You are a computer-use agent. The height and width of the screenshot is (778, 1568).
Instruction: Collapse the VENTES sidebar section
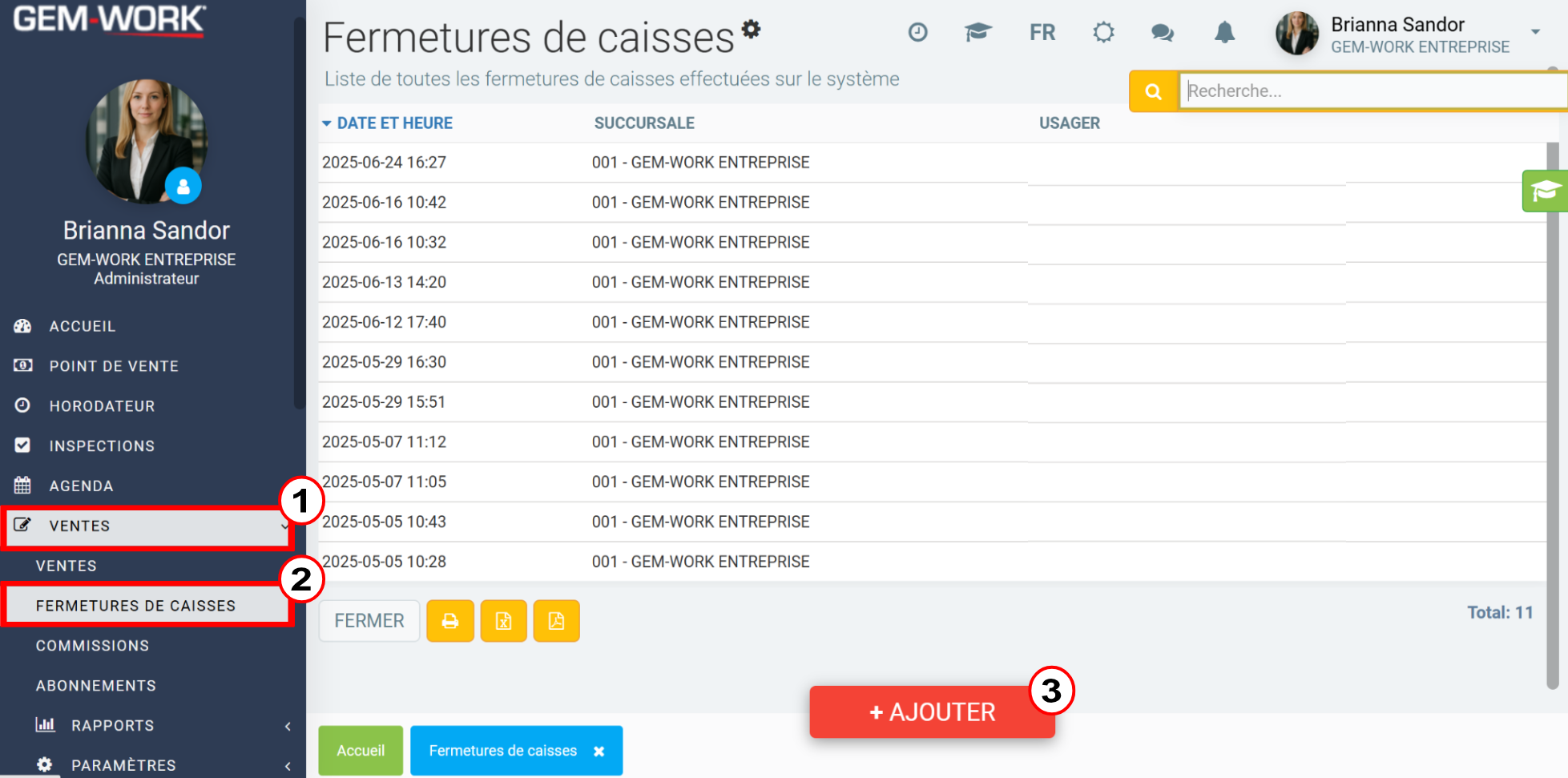coord(147,526)
